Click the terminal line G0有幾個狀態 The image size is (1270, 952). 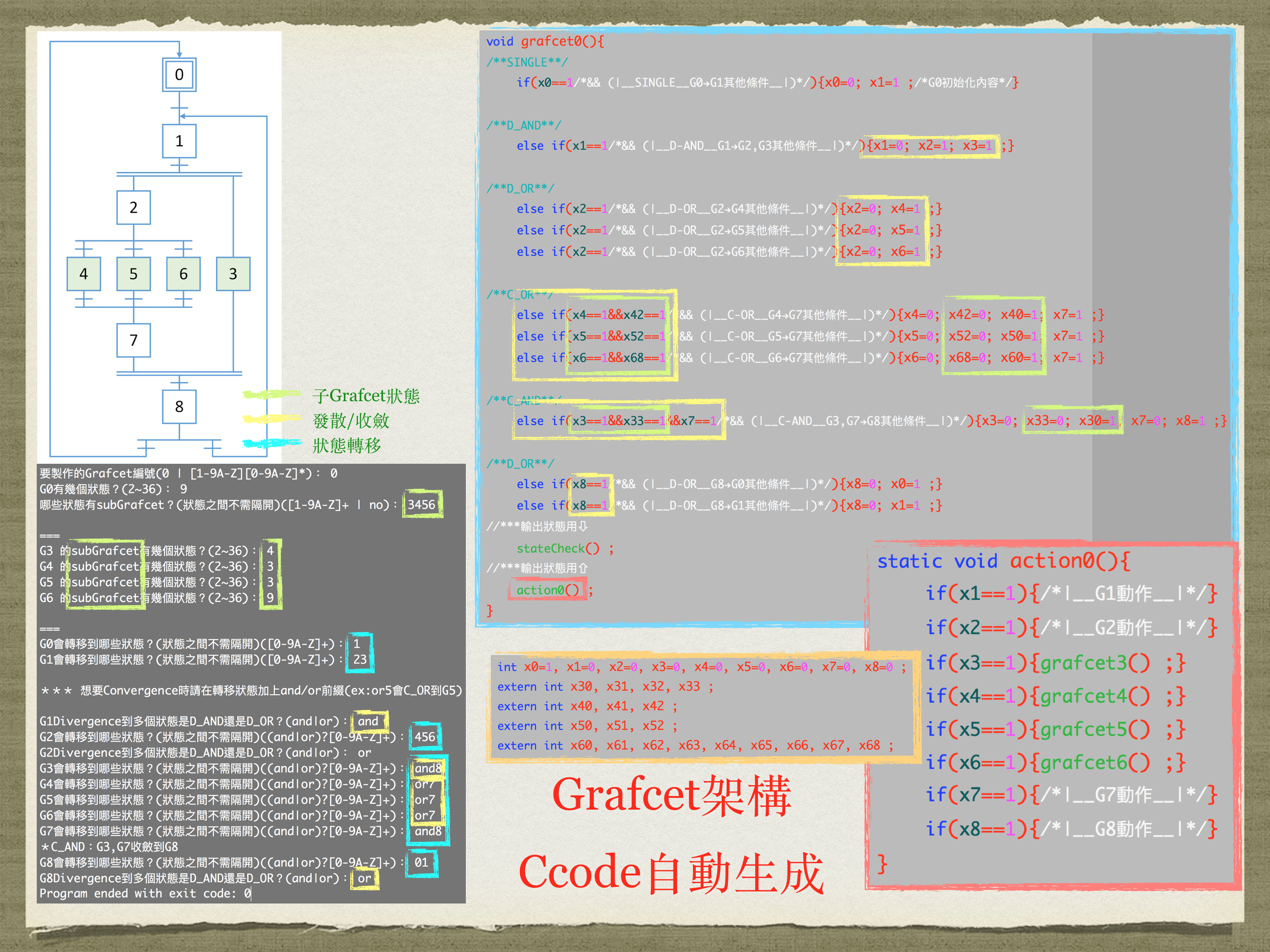[x=113, y=489]
